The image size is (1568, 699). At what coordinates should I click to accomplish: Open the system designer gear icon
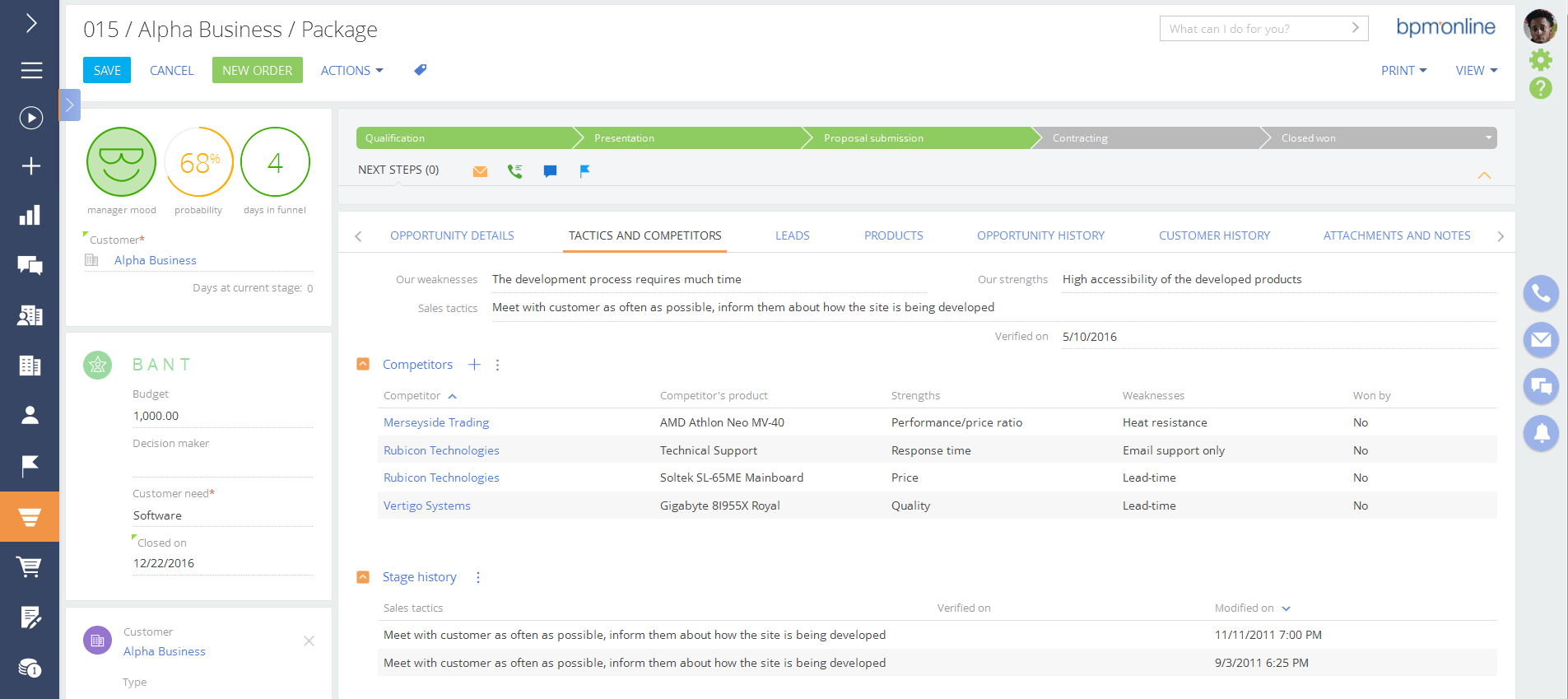tap(1541, 59)
